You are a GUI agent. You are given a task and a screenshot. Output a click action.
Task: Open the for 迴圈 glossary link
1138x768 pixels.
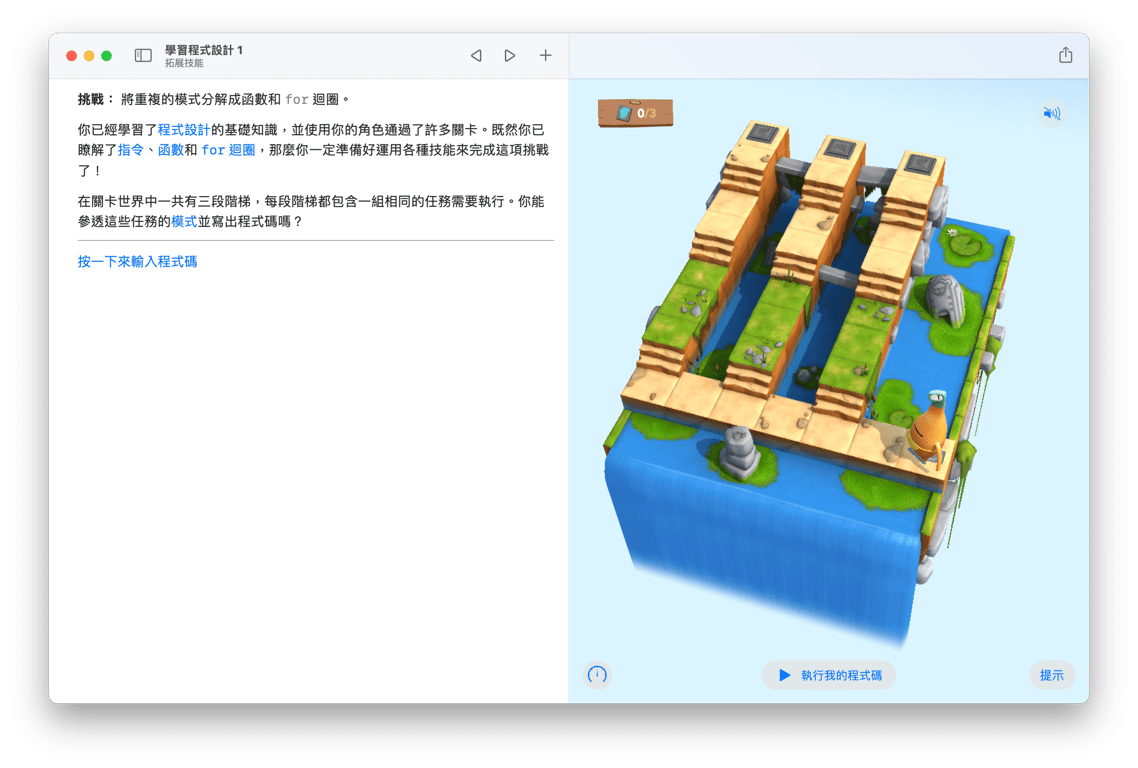click(x=228, y=150)
